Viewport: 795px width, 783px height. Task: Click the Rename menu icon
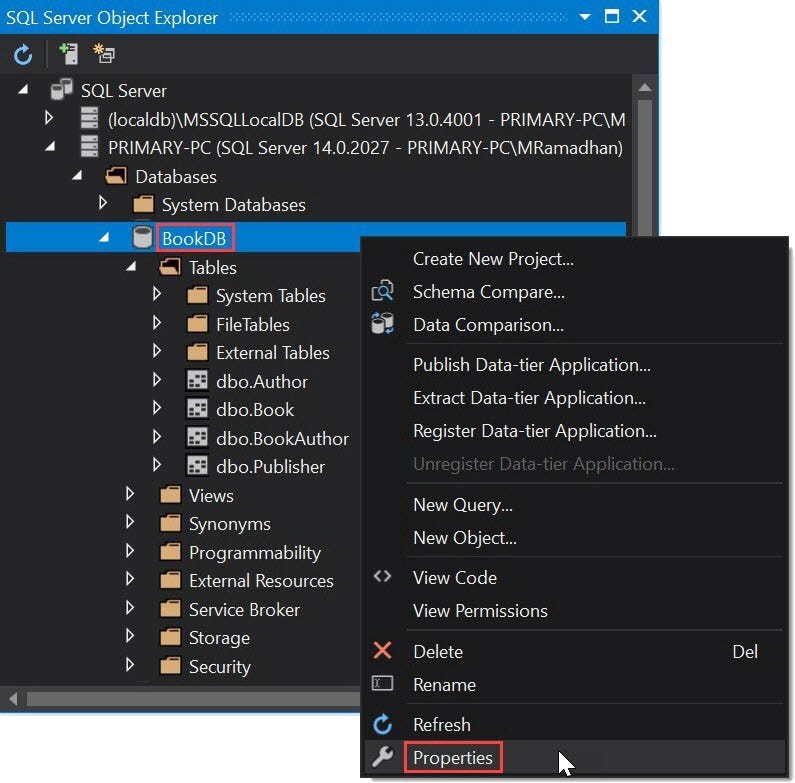382,684
